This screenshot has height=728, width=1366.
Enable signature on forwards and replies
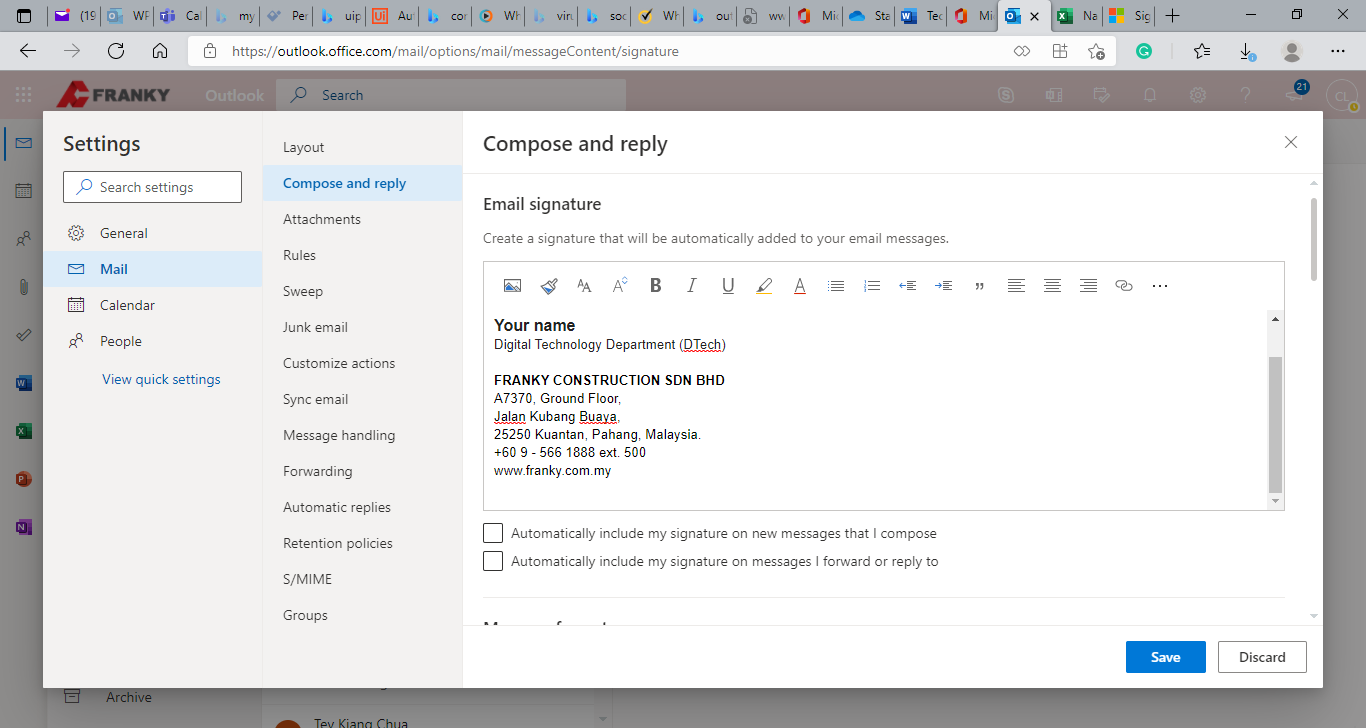[x=493, y=561]
